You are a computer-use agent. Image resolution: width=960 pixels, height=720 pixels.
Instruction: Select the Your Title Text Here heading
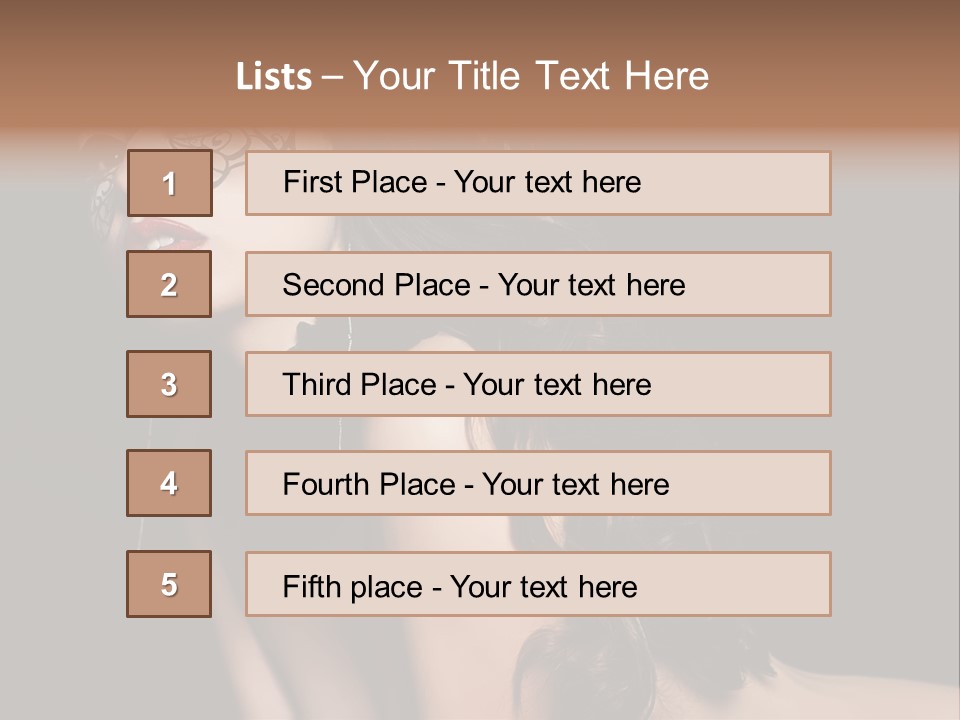click(x=531, y=76)
